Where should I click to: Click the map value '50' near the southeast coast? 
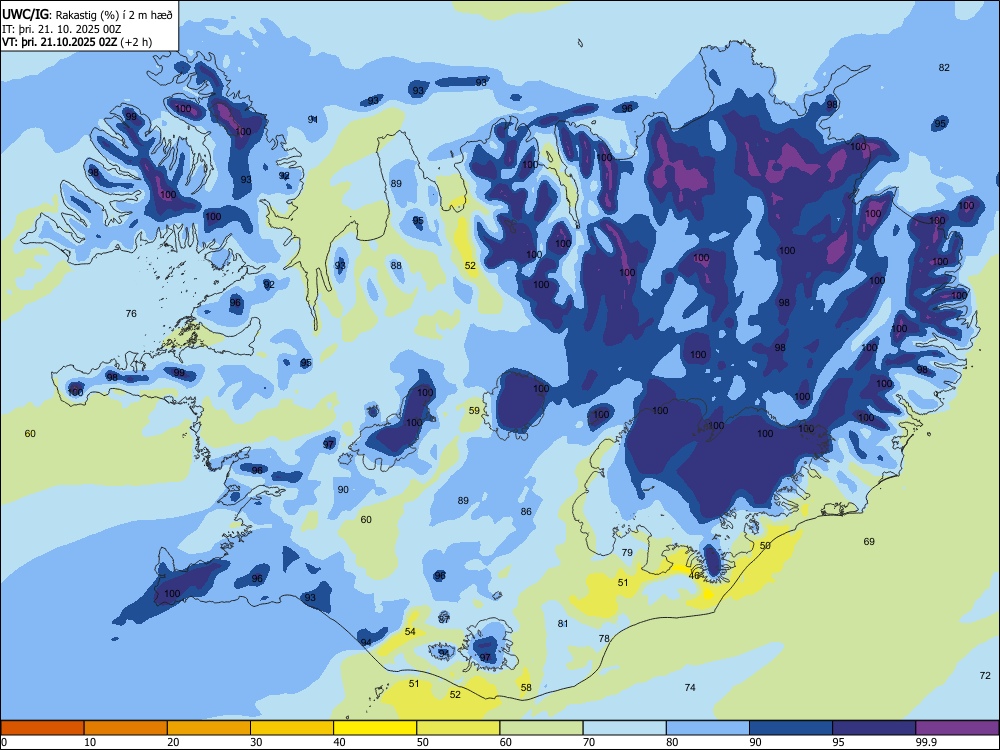point(765,546)
